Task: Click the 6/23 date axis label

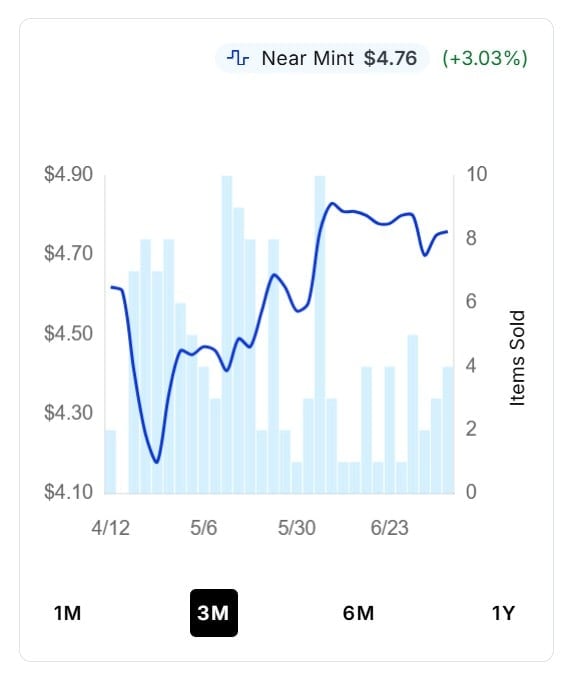Action: click(389, 527)
